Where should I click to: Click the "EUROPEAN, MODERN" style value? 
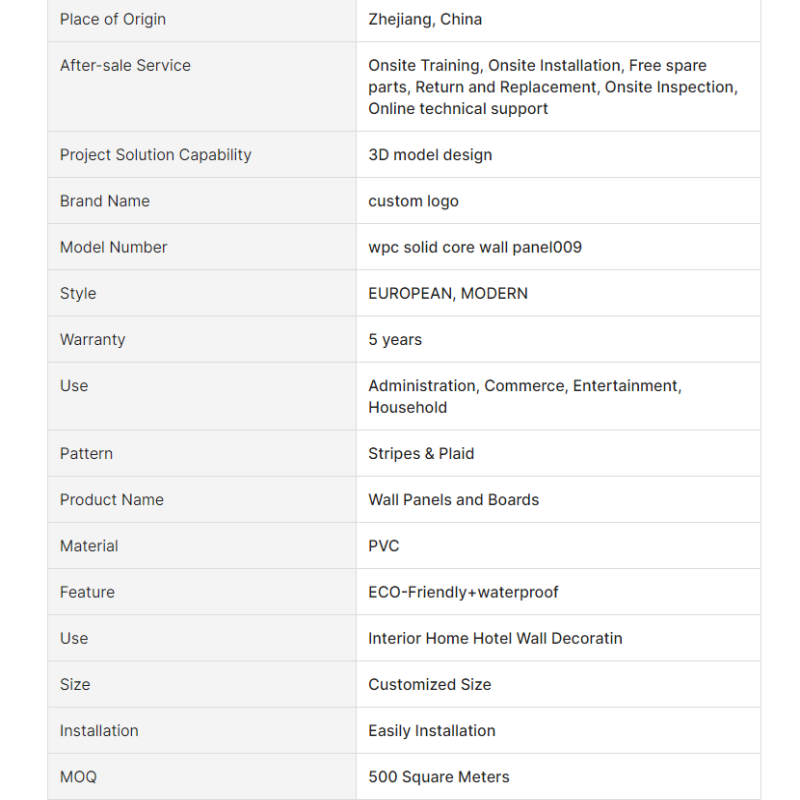[448, 293]
